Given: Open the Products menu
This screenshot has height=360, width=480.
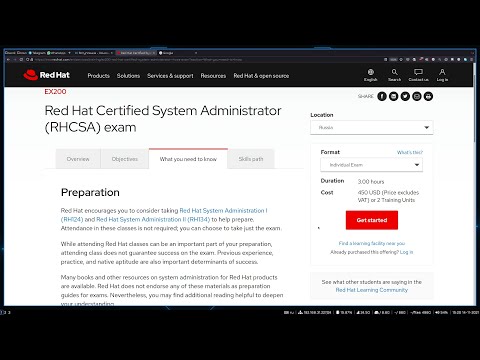Looking at the screenshot, I should click(x=98, y=76).
